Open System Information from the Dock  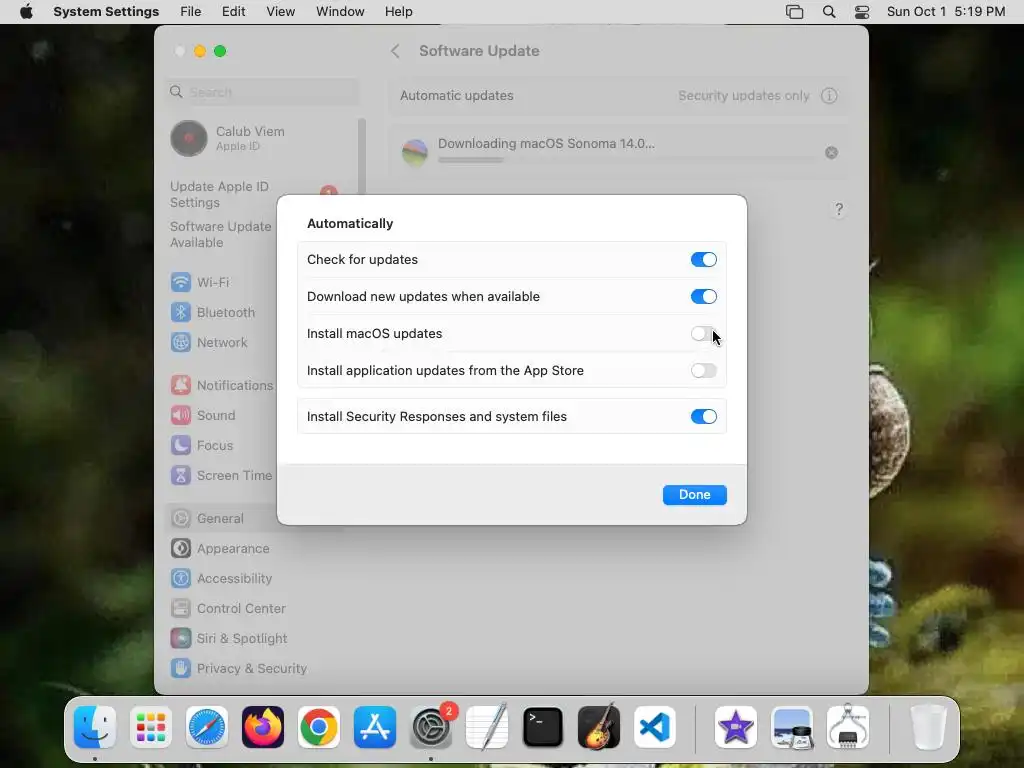click(x=848, y=727)
